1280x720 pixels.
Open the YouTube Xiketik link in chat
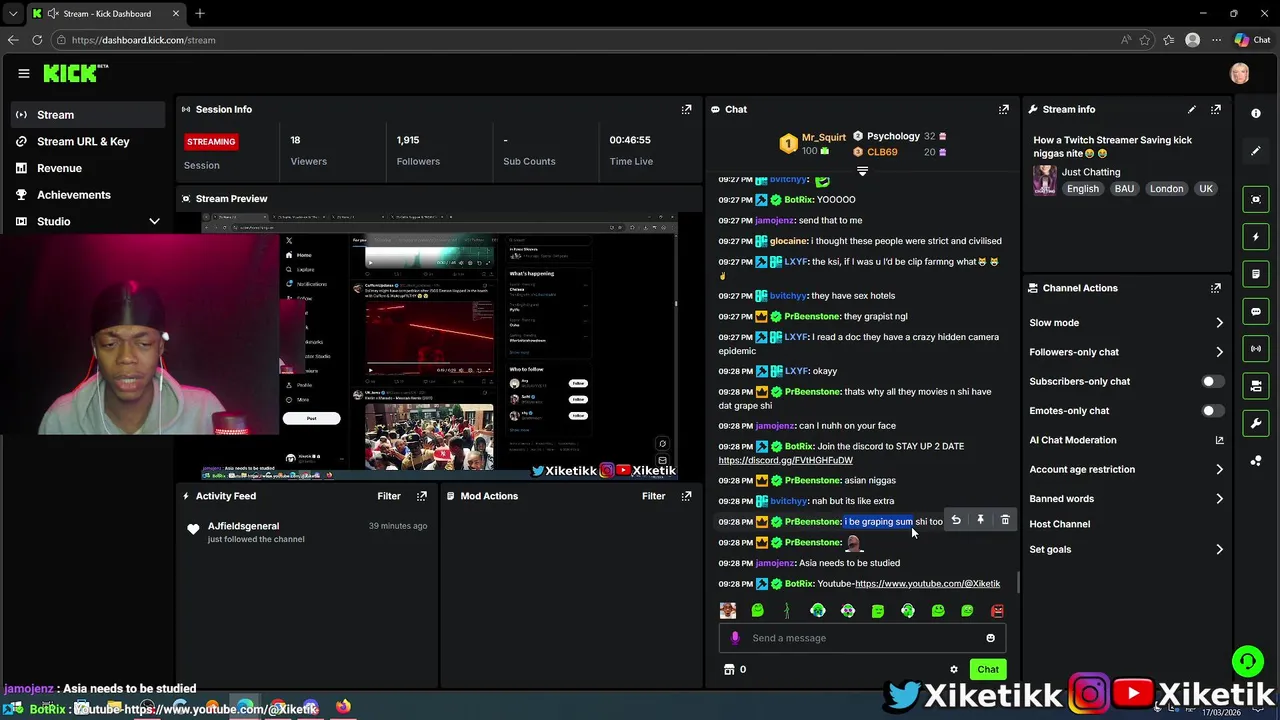(x=927, y=584)
